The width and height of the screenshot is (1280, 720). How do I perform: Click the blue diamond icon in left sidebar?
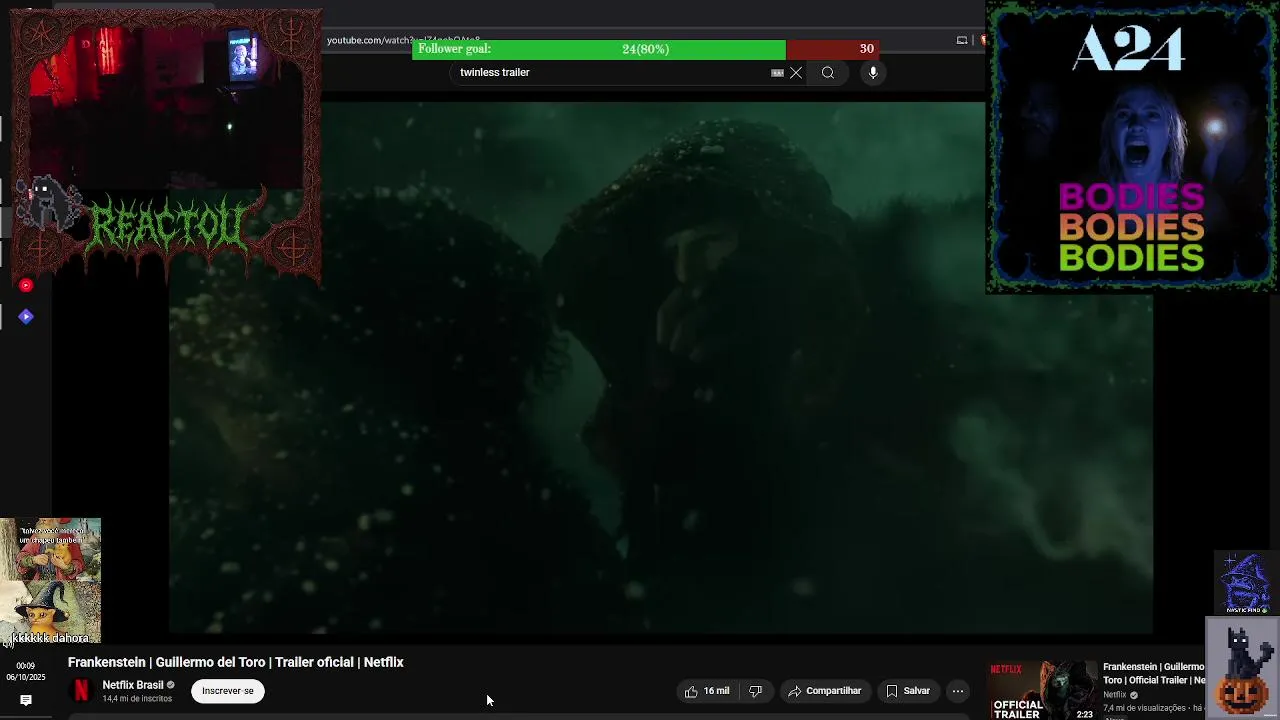tap(26, 317)
